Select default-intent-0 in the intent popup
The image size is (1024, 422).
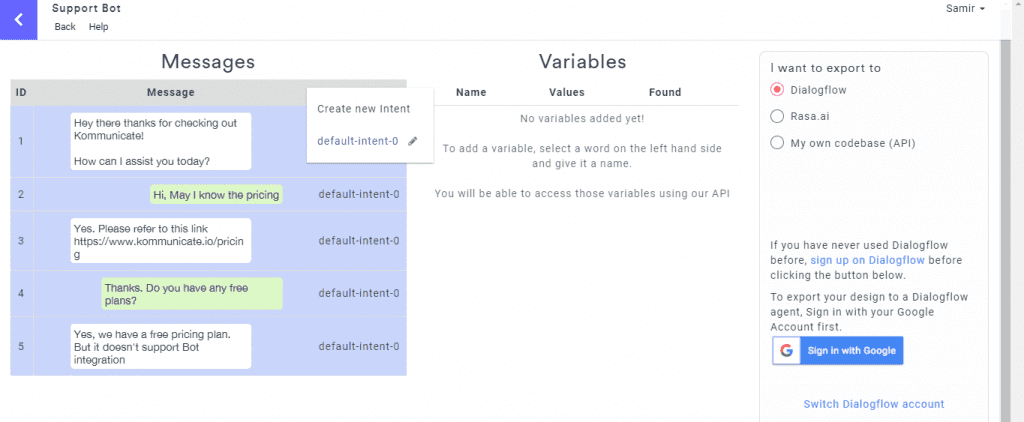point(358,140)
